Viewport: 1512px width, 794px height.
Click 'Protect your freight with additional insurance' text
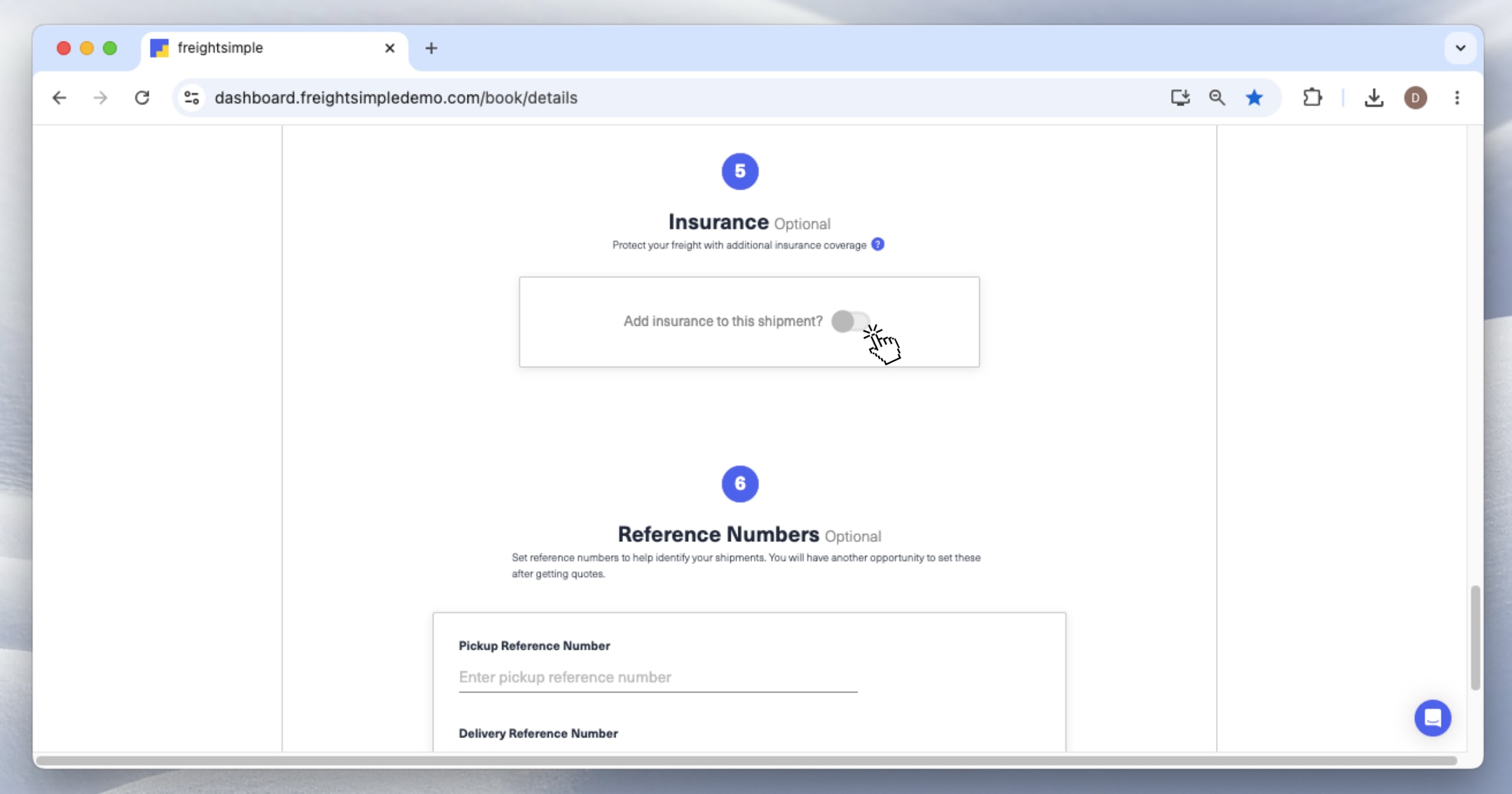tap(739, 245)
